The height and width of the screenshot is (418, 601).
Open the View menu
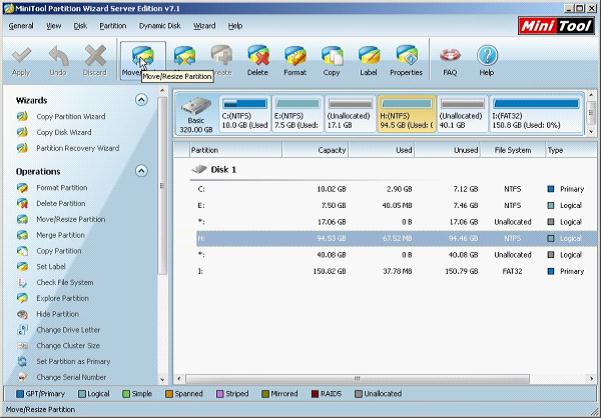[x=54, y=26]
